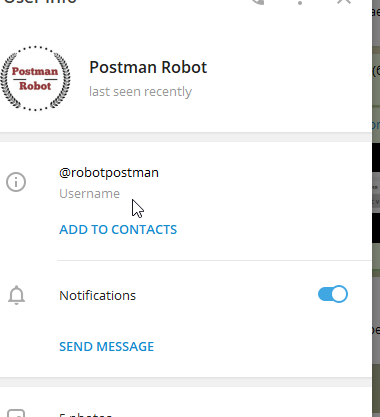This screenshot has height=417, width=380.
Task: Click the black media strip behind the panel
Action: click(x=376, y=157)
